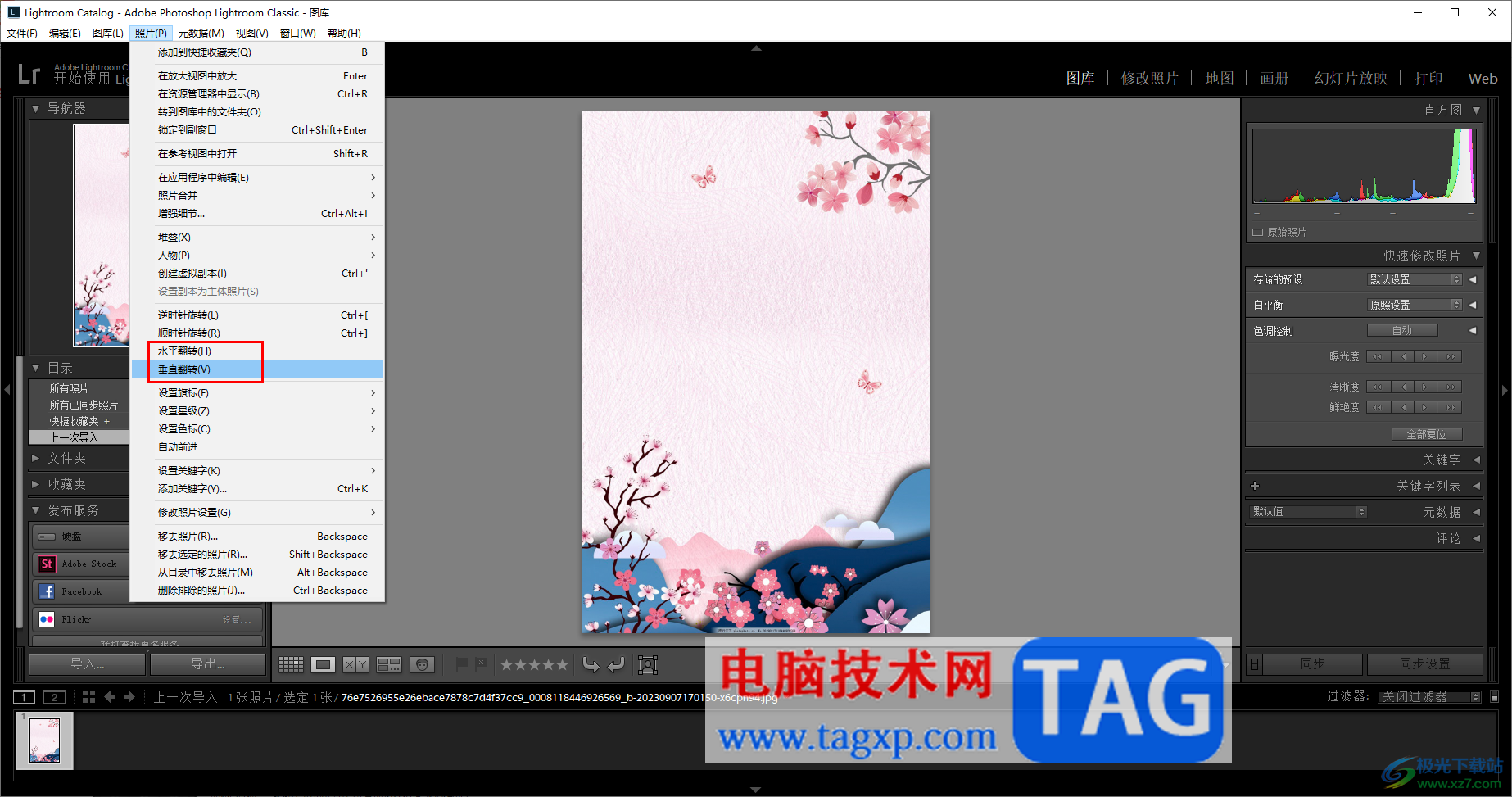Click the 全部复位 button
Viewport: 1512px width, 797px height.
coord(1426,434)
